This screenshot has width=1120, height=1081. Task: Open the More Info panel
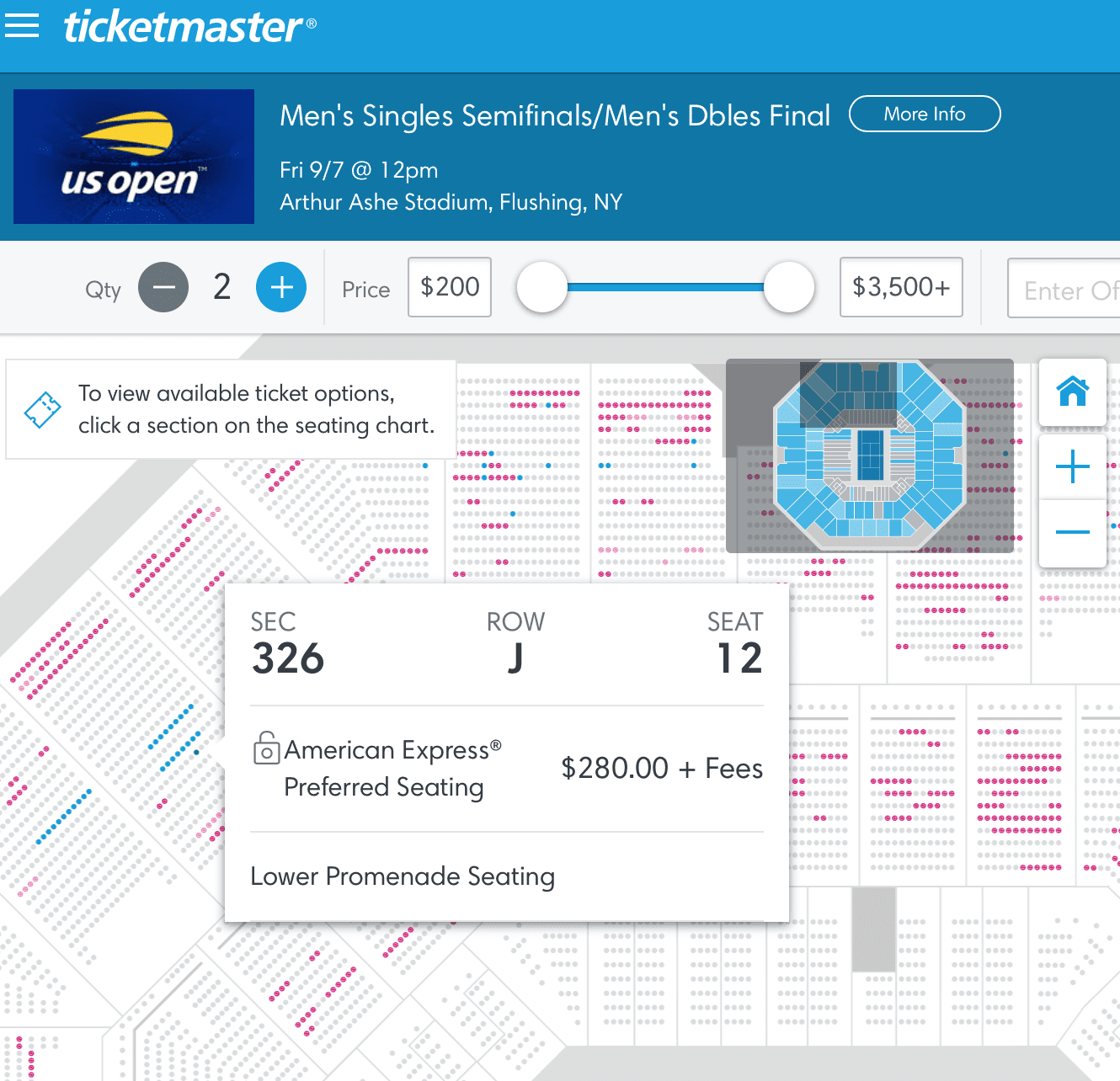click(x=925, y=114)
